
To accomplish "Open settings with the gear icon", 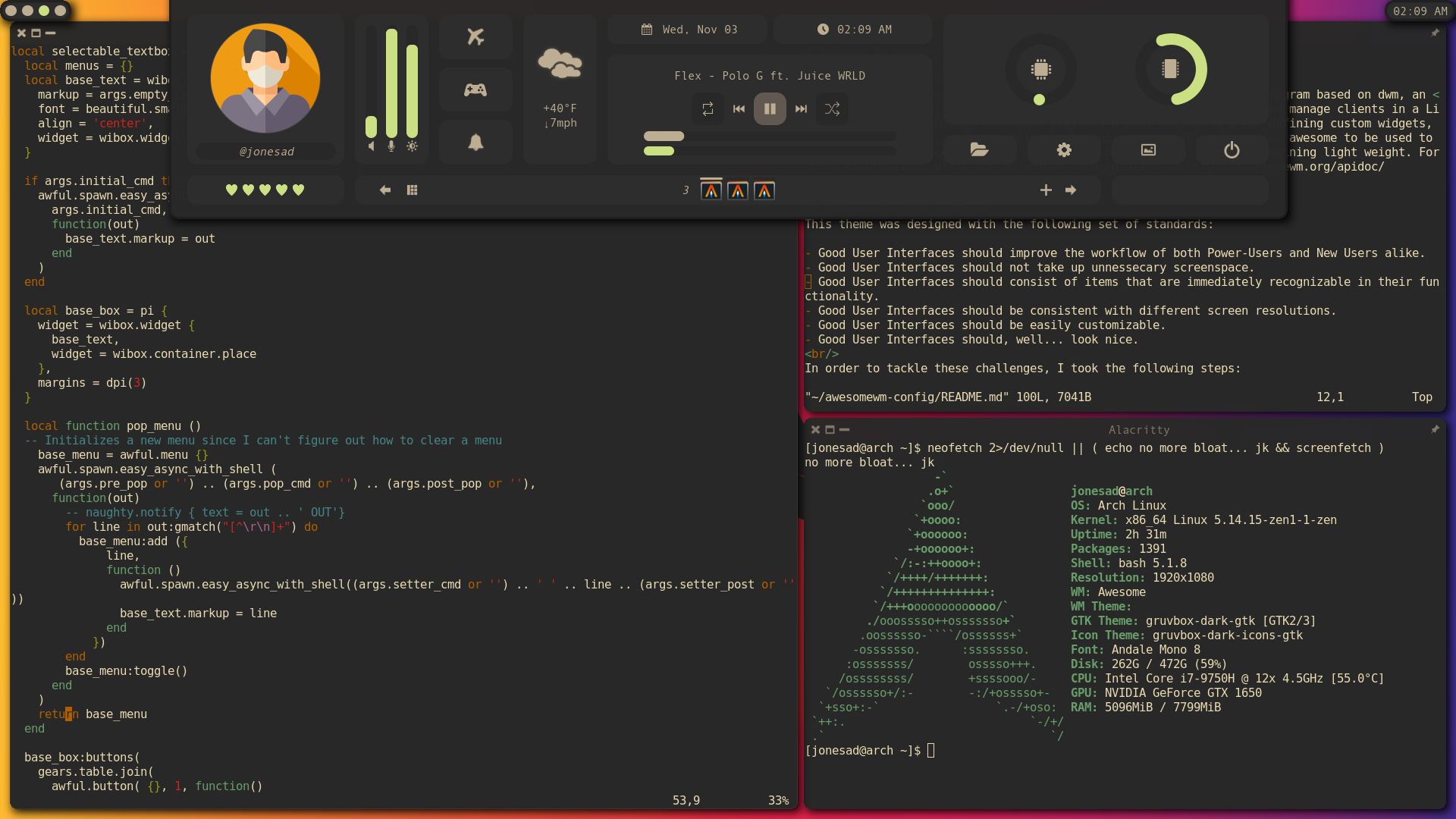I will click(x=1064, y=150).
